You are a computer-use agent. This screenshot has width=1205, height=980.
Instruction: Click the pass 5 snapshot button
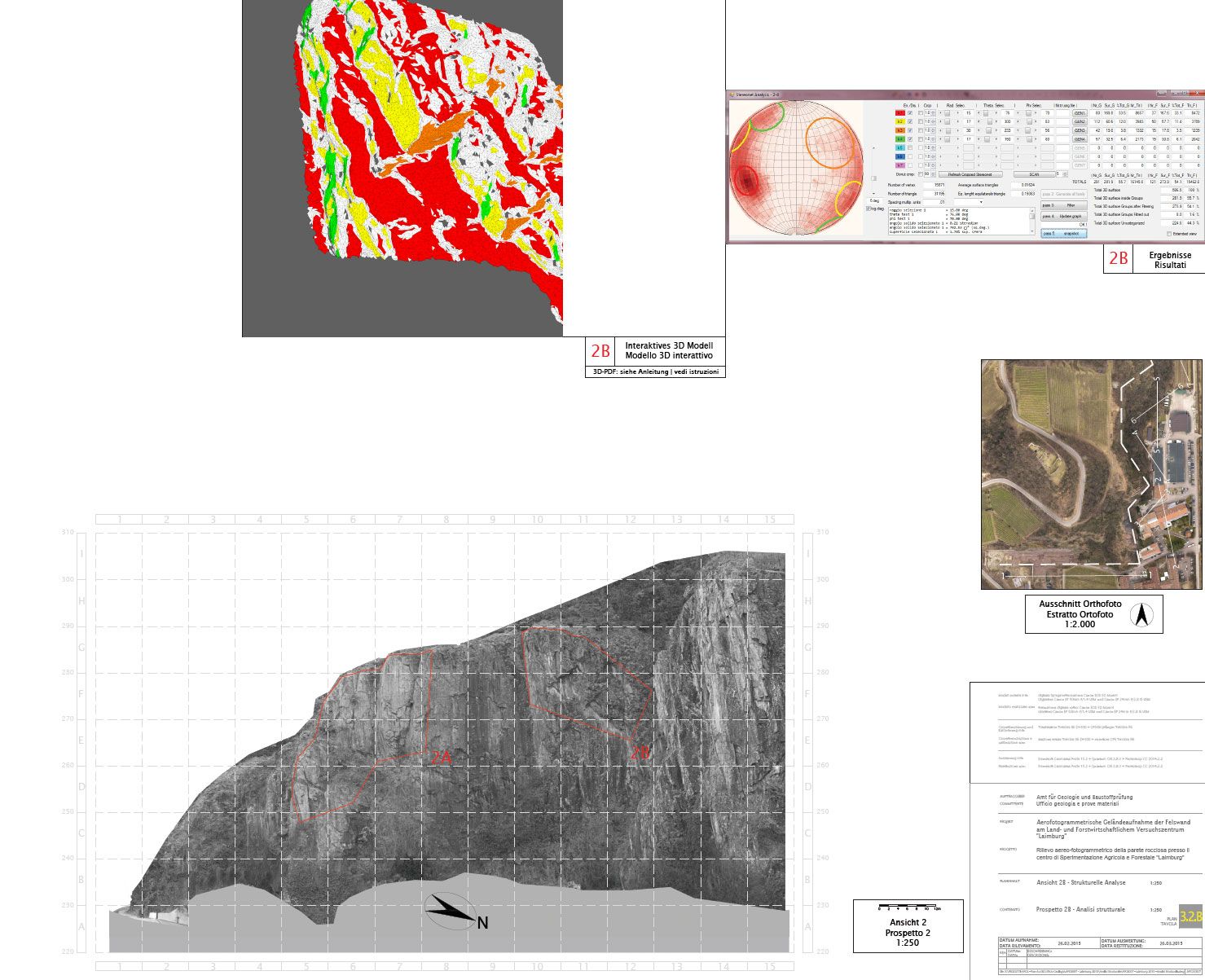pyautogui.click(x=1063, y=234)
